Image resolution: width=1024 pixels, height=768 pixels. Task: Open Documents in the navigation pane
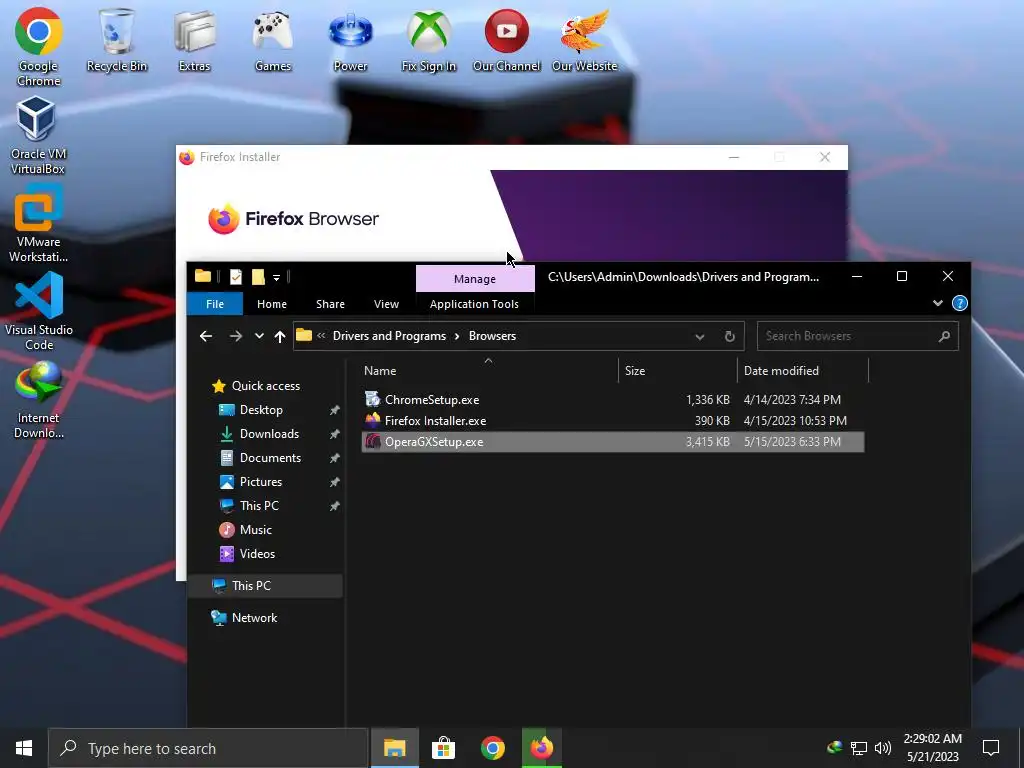coord(270,458)
